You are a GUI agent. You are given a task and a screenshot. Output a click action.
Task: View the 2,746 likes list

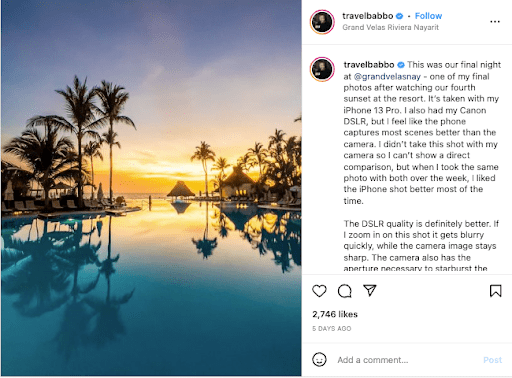pos(335,314)
